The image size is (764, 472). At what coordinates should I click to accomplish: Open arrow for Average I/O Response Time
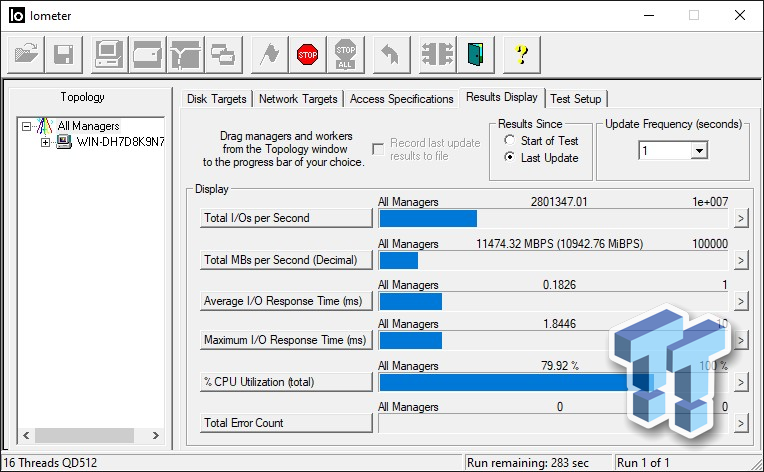point(741,302)
